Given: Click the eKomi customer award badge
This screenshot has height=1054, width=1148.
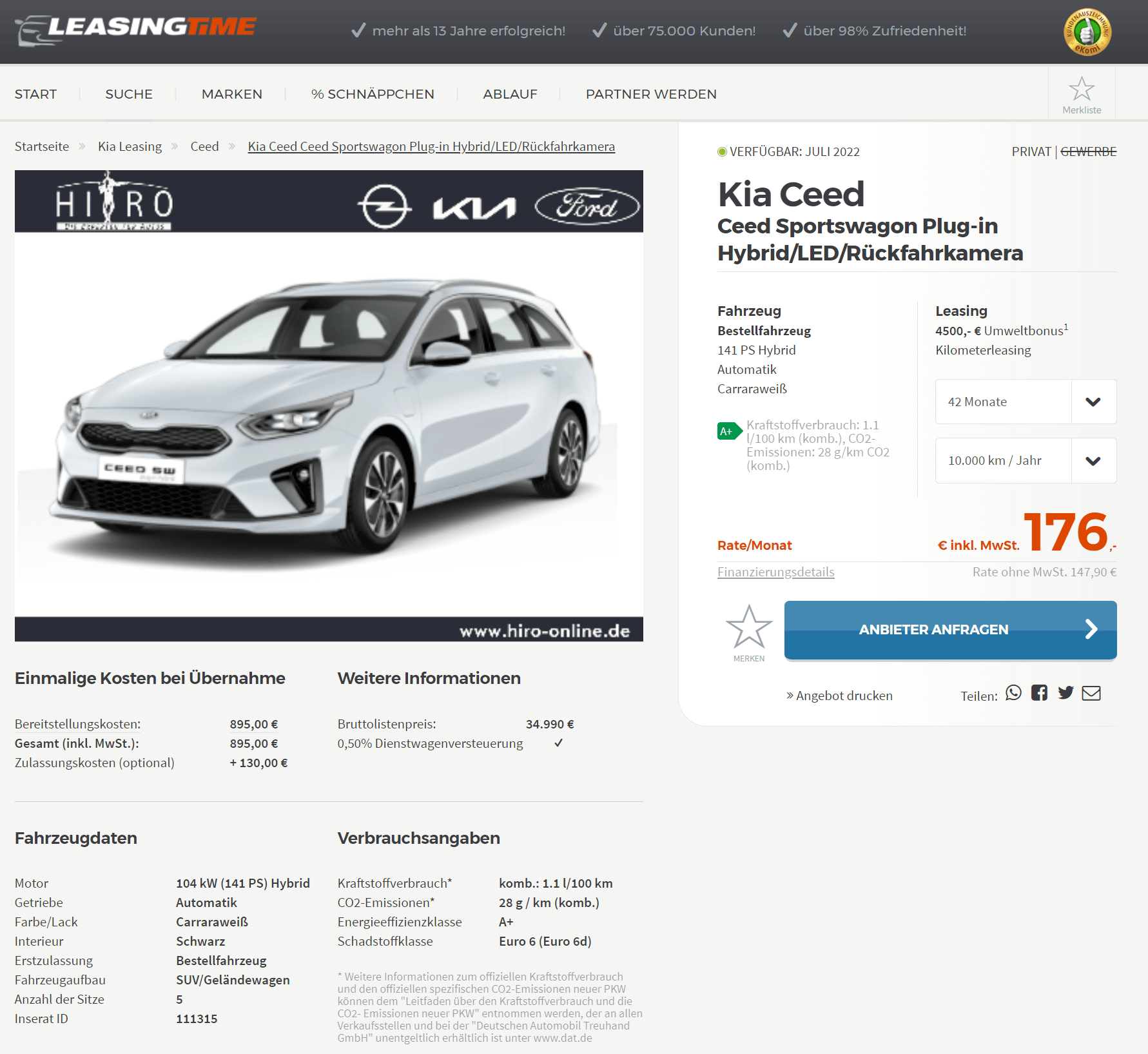Looking at the screenshot, I should pyautogui.click(x=1087, y=32).
